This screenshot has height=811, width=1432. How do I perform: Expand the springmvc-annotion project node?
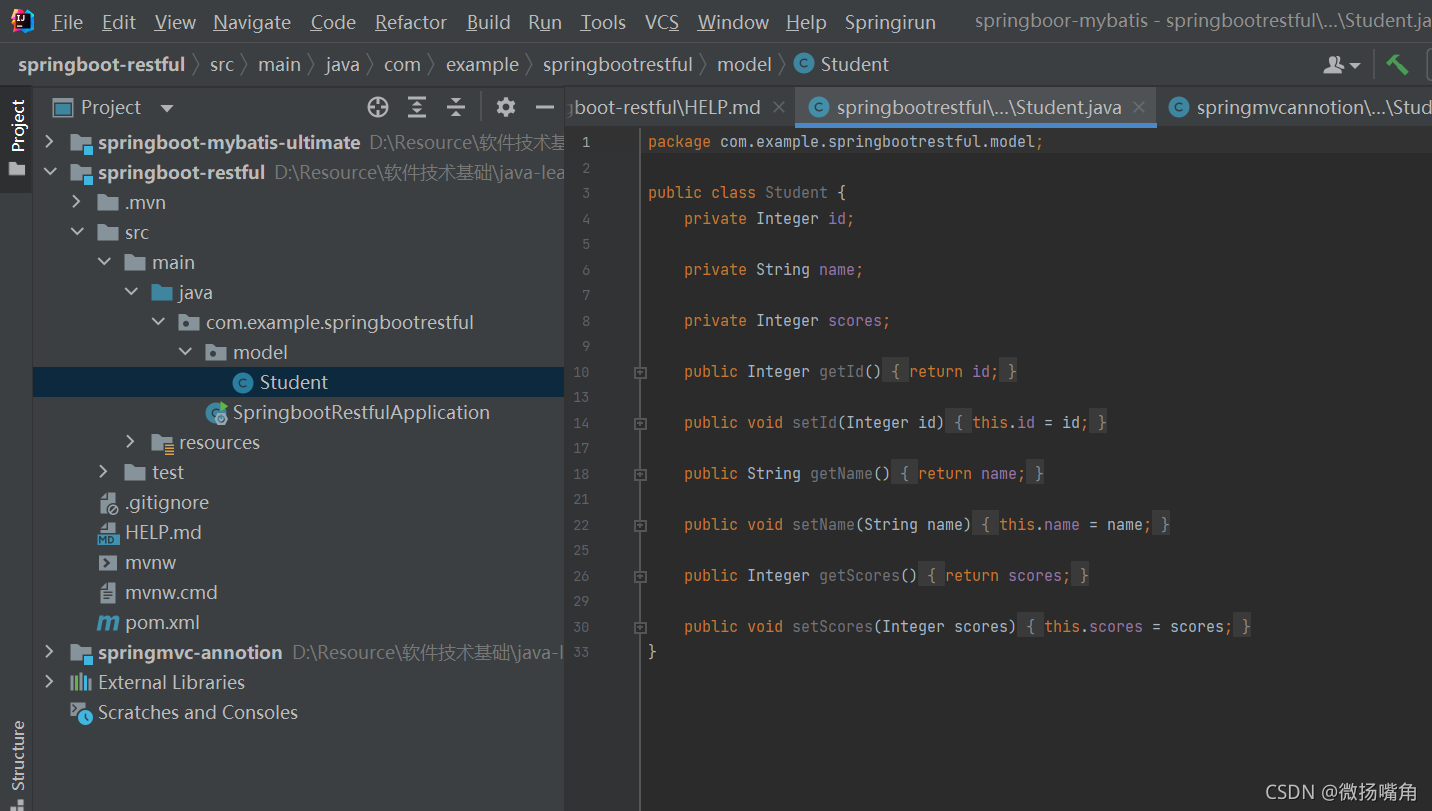pos(49,652)
